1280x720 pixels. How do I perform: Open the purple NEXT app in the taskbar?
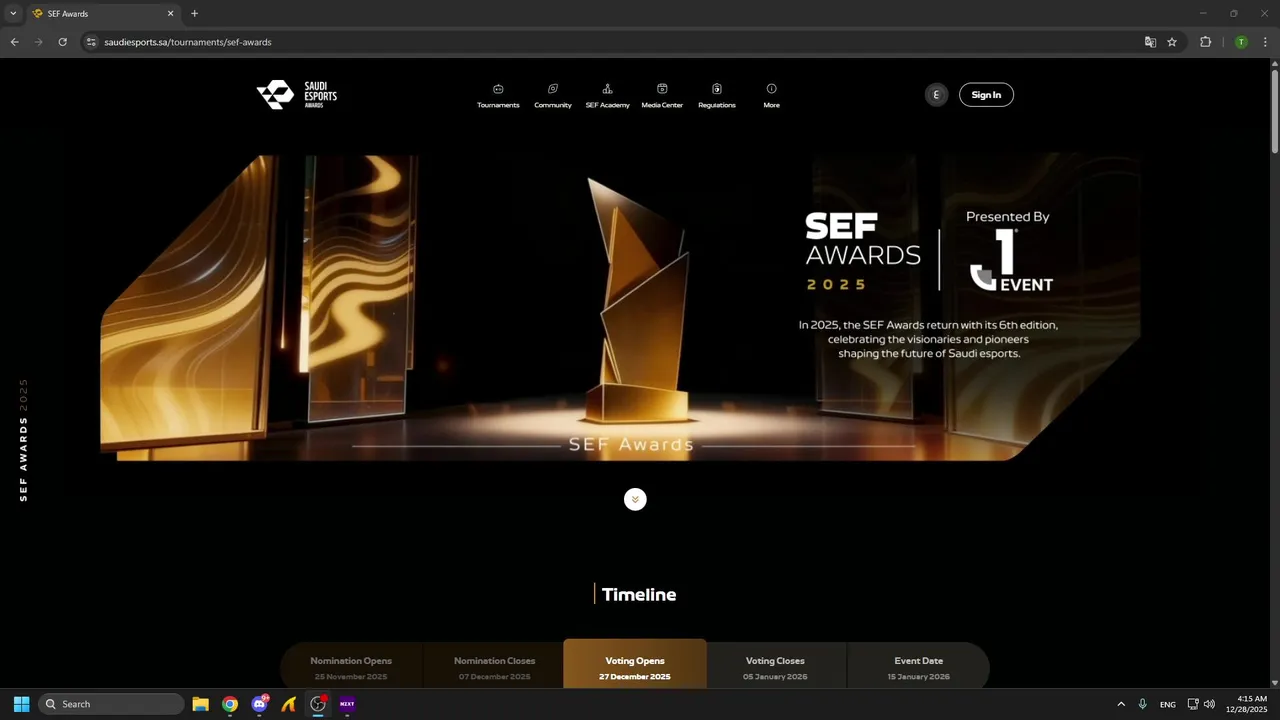click(347, 704)
